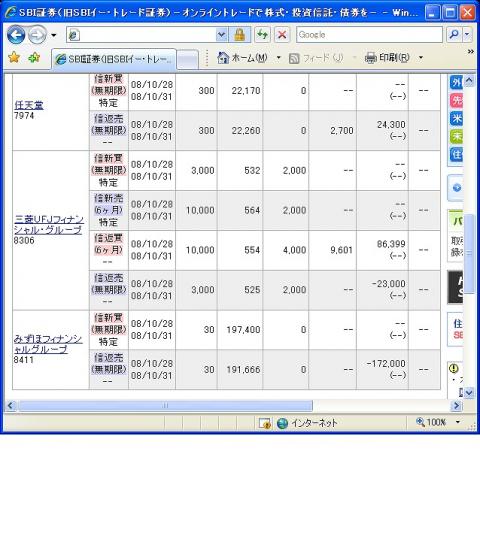Click the blue 外 sidebar icon
This screenshot has height=557, width=480.
click(x=457, y=82)
